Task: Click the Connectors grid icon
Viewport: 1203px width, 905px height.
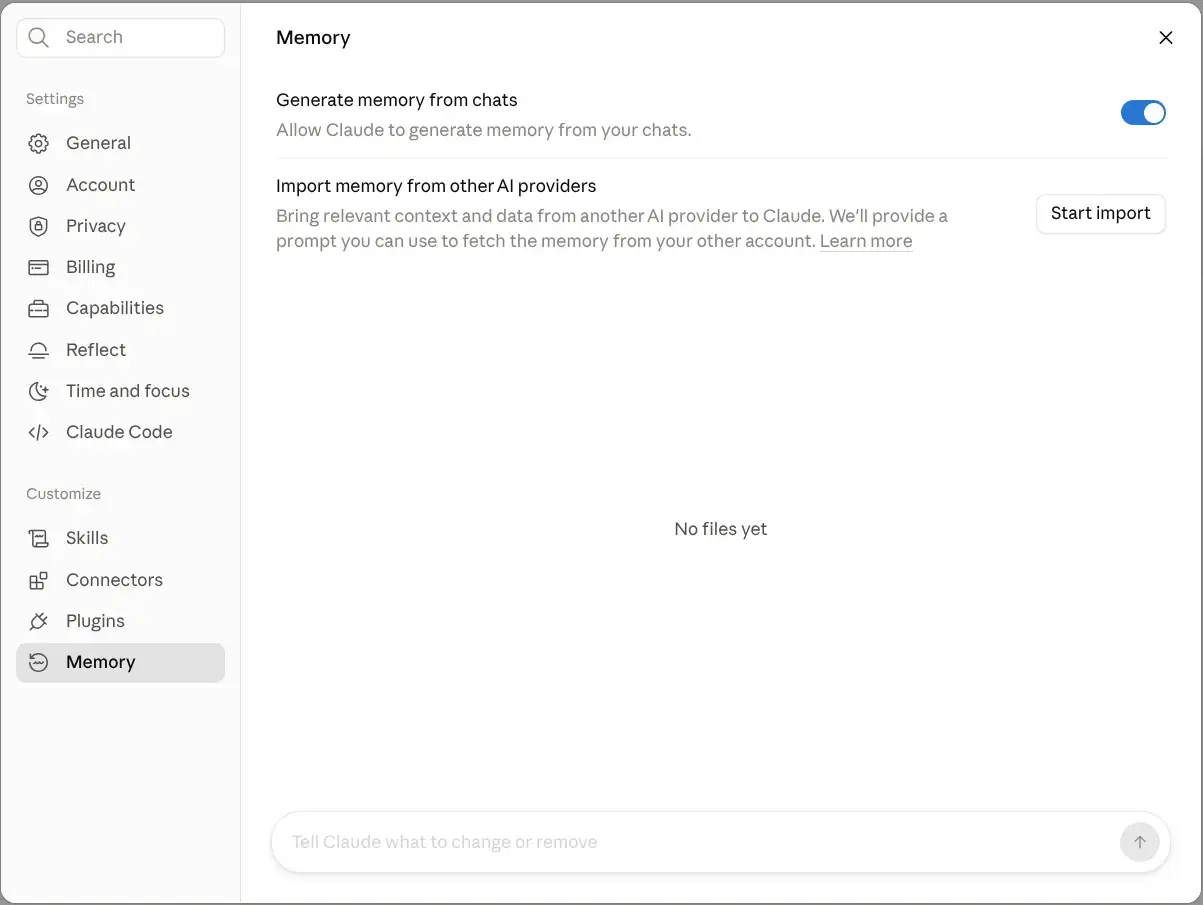Action: click(38, 580)
